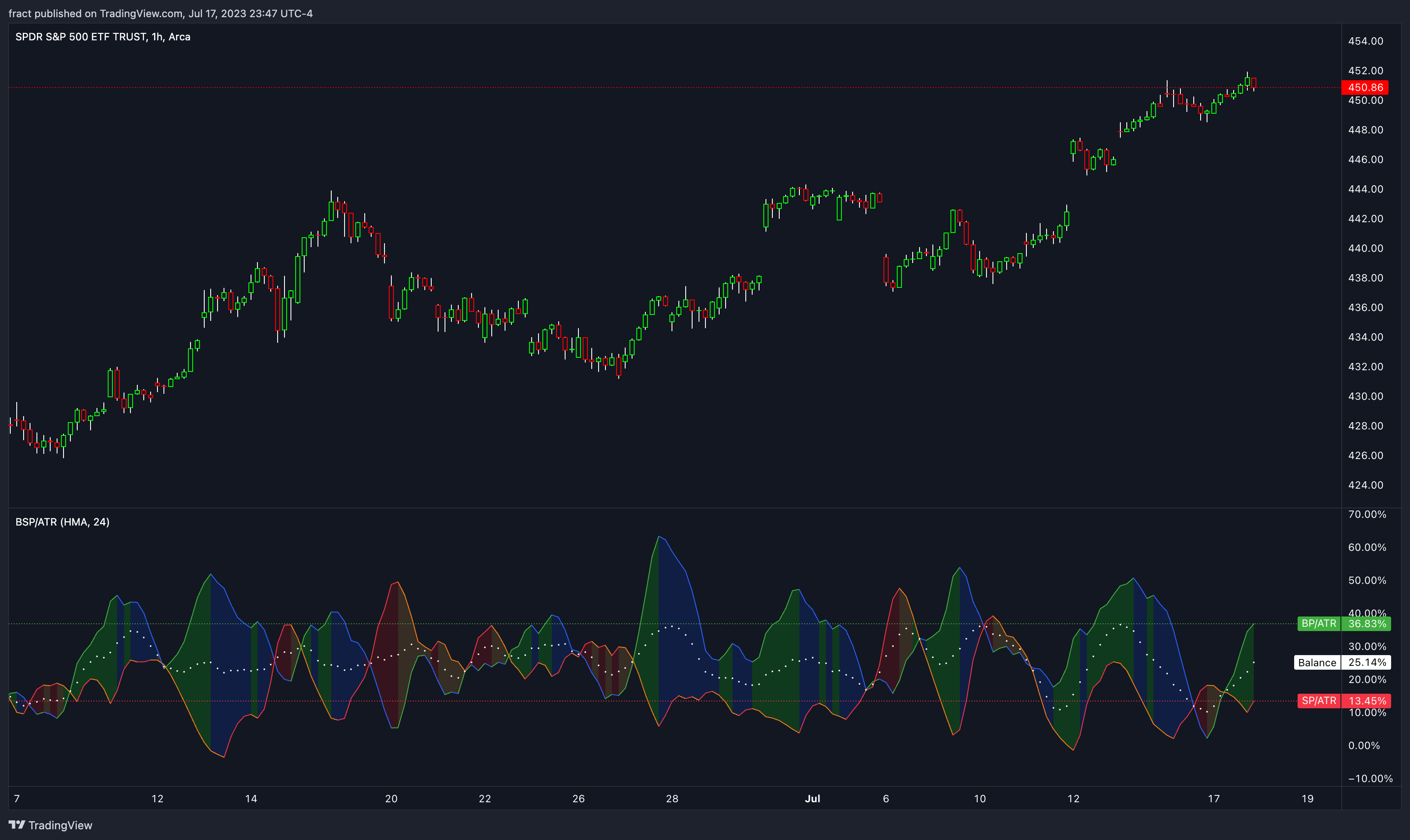Click the 20.00% indicator axis label
This screenshot has height=840, width=1410.
(x=1367, y=679)
